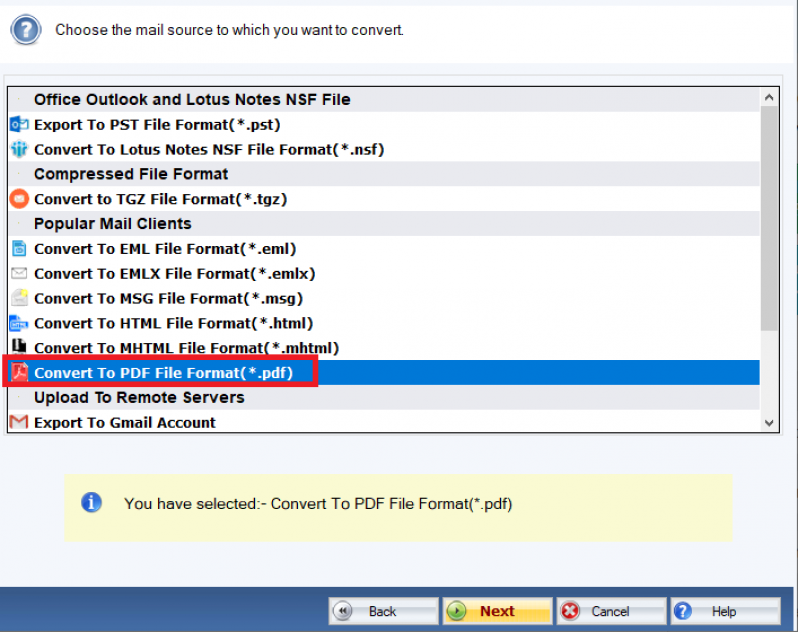798x632 pixels.
Task: Click the blue info icon in the selection note
Action: click(92, 503)
